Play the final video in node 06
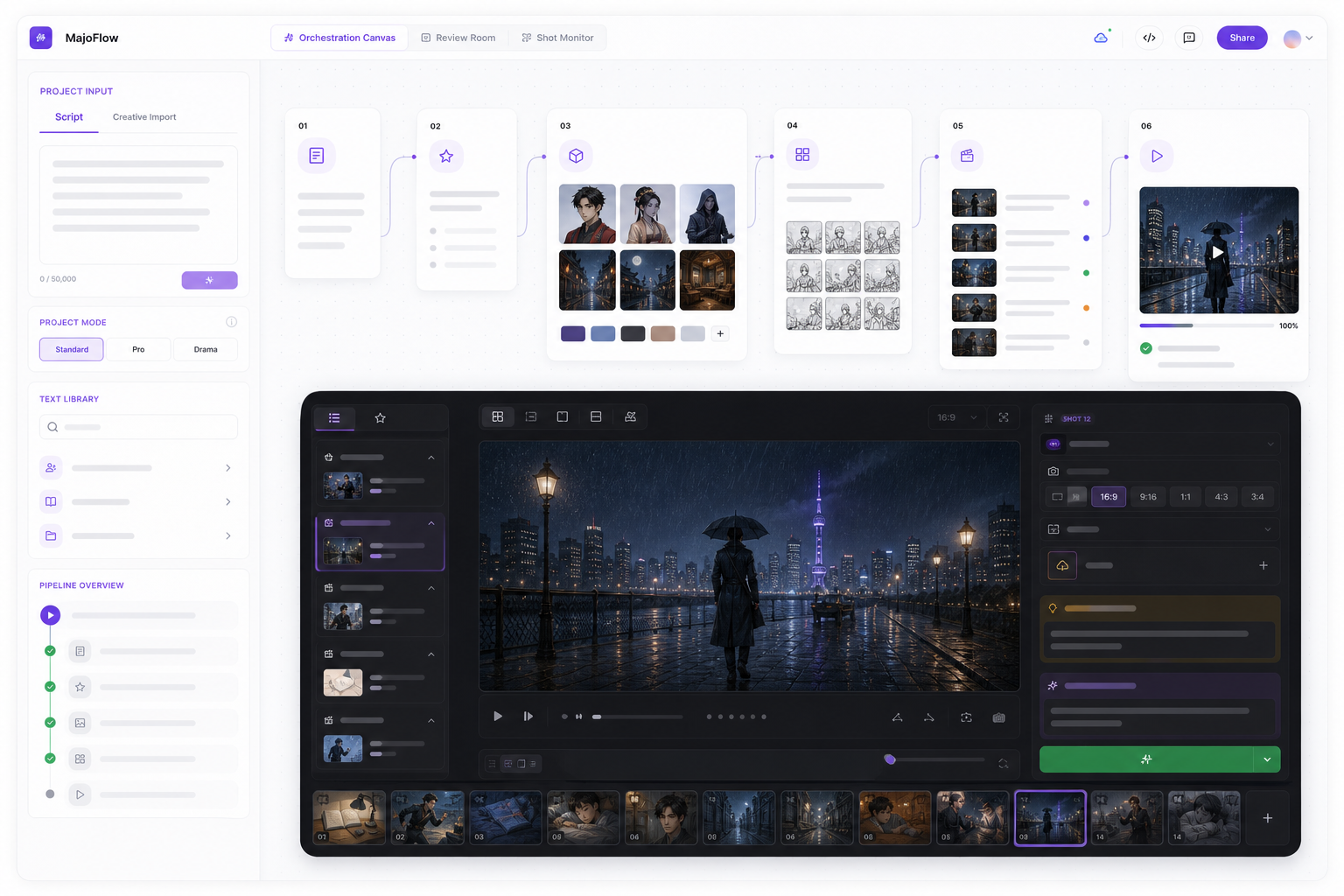 (1218, 252)
